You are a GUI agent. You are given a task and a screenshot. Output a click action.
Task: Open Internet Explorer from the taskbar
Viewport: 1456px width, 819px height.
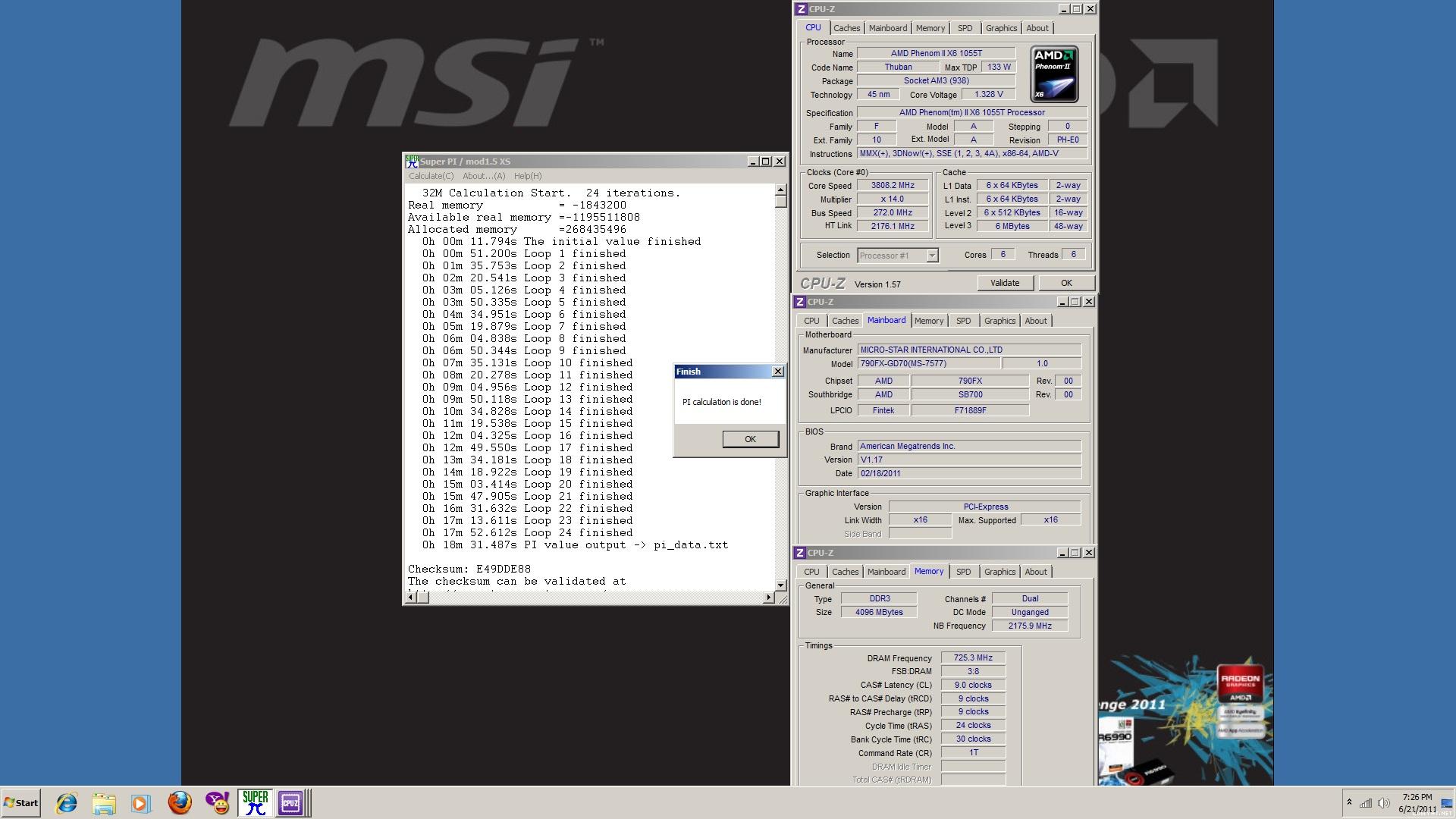click(67, 803)
